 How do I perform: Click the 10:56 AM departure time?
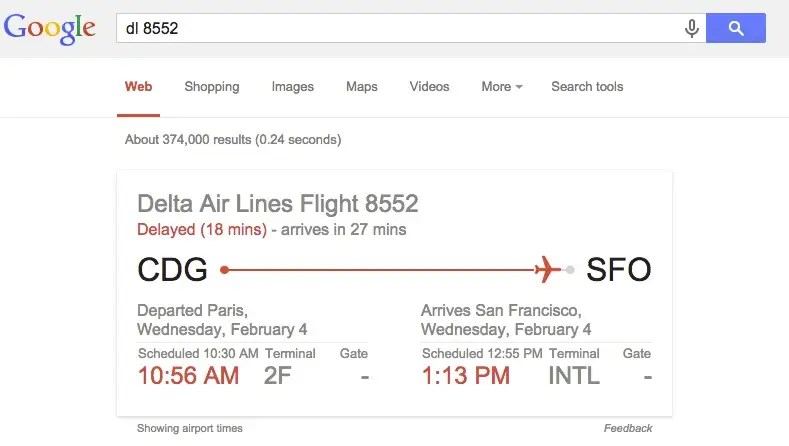(189, 376)
